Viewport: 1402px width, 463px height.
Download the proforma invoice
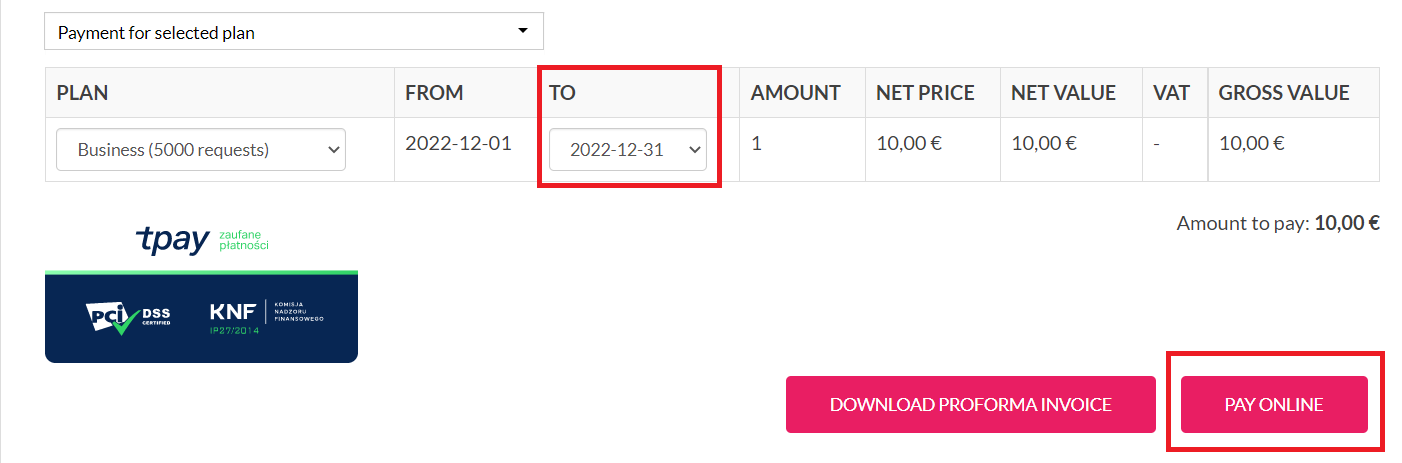(971, 404)
